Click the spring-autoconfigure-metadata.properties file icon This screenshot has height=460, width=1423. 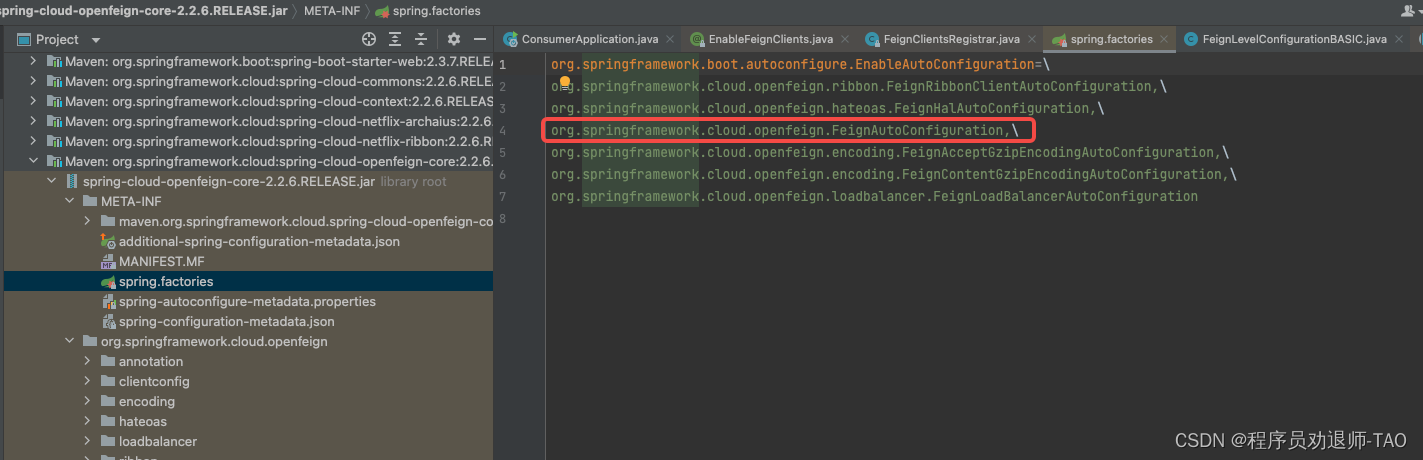point(108,302)
